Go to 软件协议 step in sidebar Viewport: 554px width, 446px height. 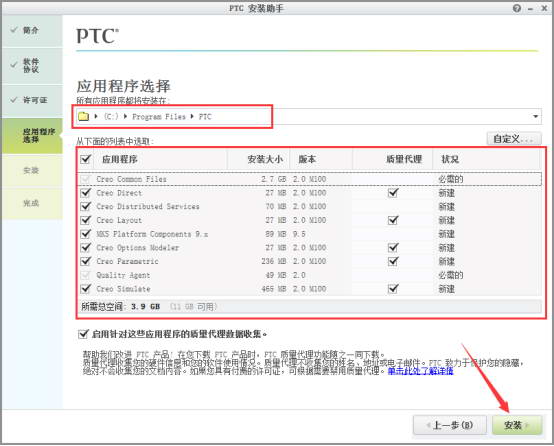point(32,66)
